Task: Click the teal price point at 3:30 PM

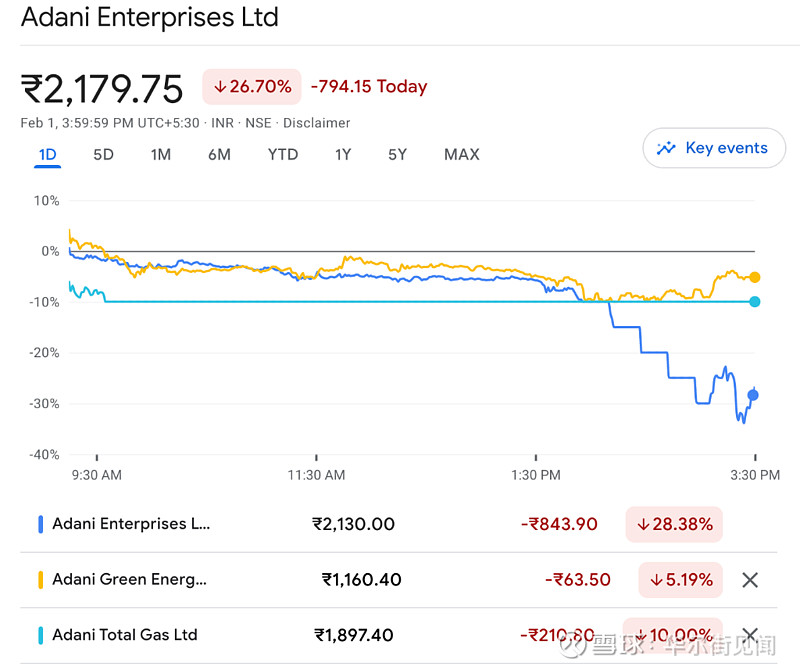Action: [x=753, y=301]
